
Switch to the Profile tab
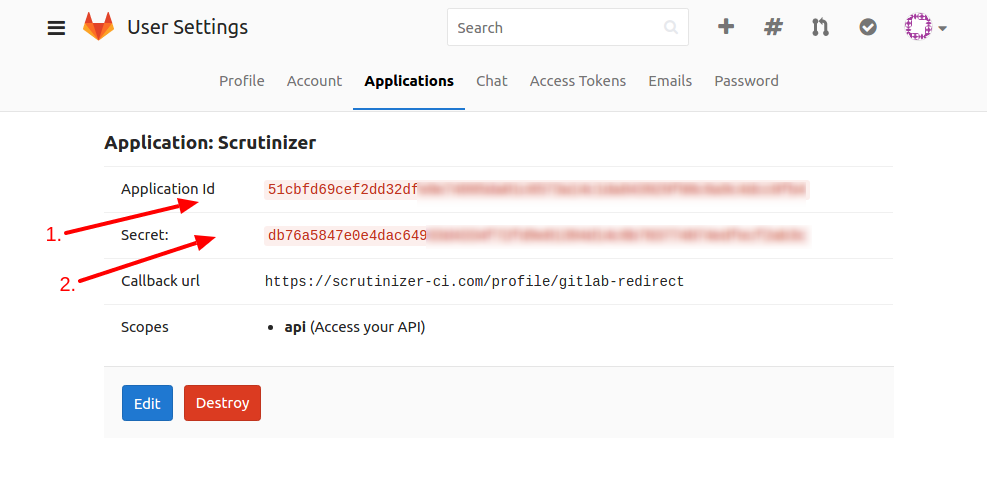coord(242,81)
